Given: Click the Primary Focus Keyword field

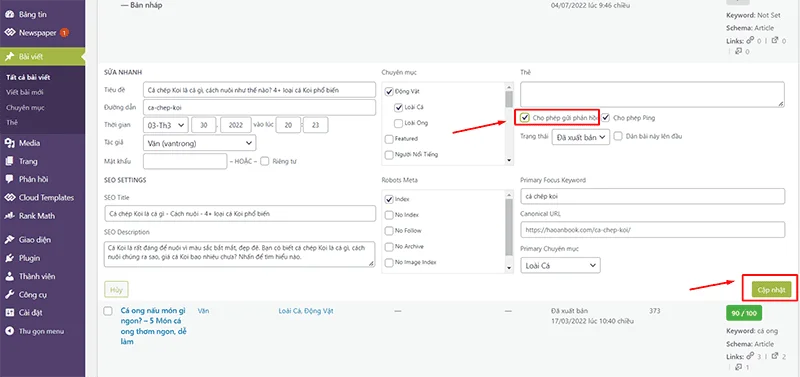Looking at the screenshot, I should point(653,196).
